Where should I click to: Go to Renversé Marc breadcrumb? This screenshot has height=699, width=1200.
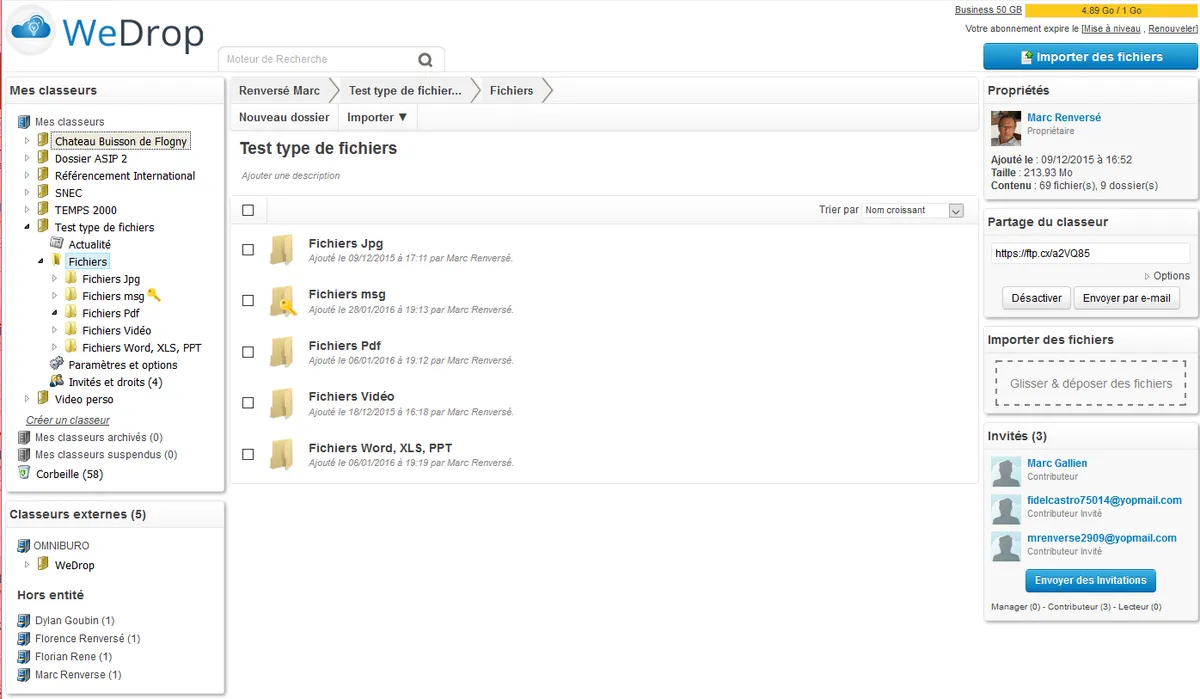point(279,90)
